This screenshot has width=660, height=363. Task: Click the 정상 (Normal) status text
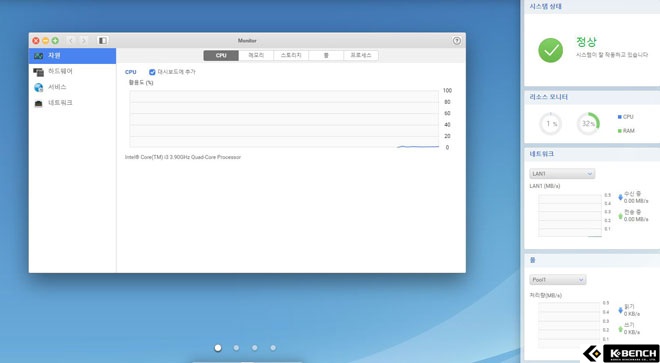(586, 42)
